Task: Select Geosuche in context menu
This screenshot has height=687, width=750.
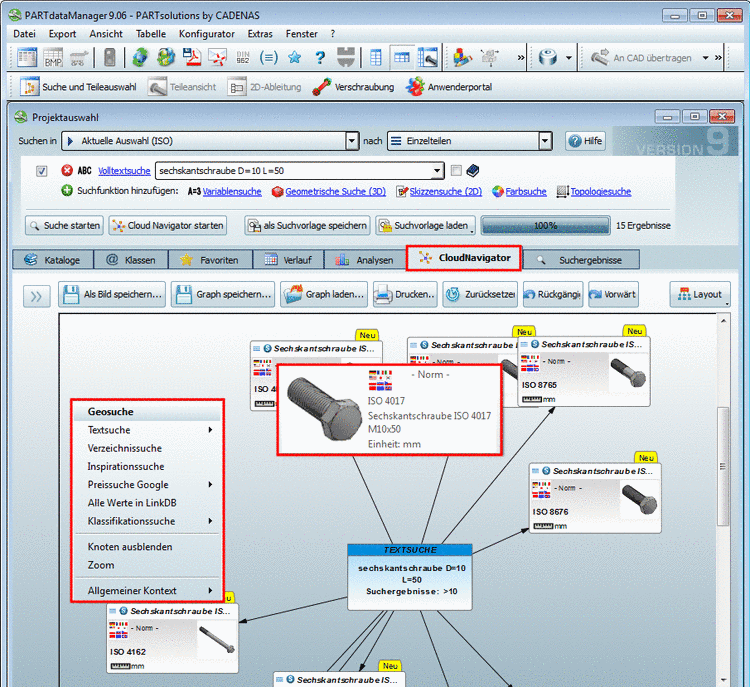Action: coord(149,412)
